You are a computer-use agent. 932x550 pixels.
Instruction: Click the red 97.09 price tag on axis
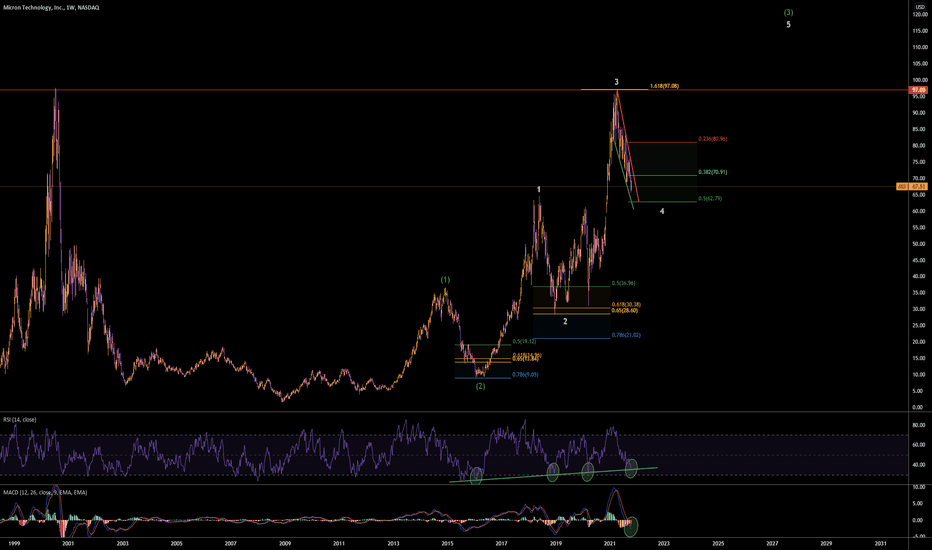coord(918,90)
